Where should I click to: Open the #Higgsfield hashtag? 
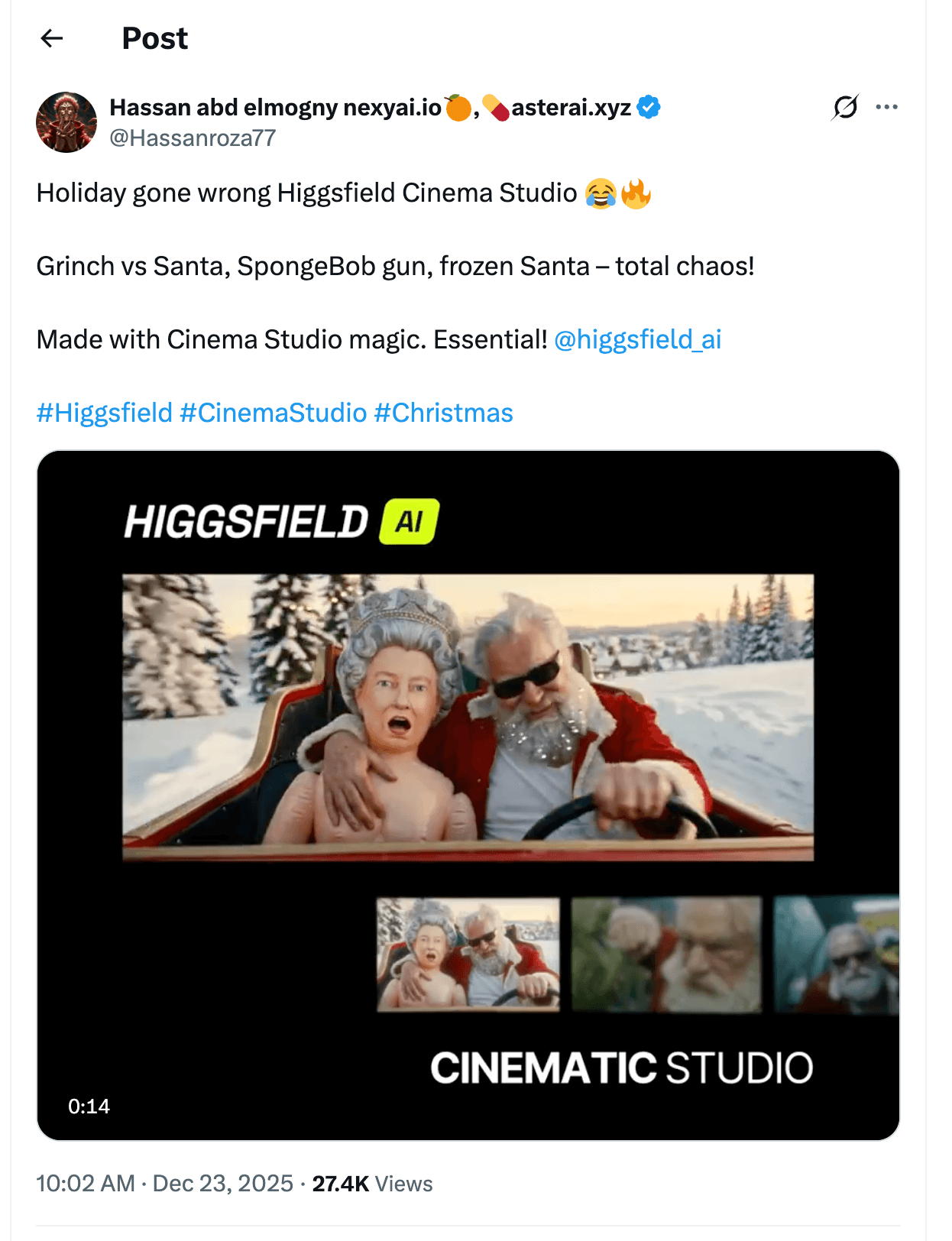click(x=105, y=413)
